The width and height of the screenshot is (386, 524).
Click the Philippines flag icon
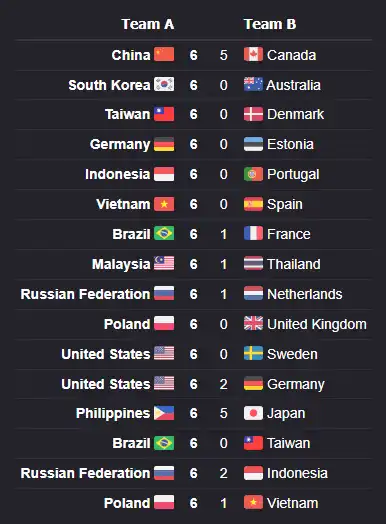(164, 413)
